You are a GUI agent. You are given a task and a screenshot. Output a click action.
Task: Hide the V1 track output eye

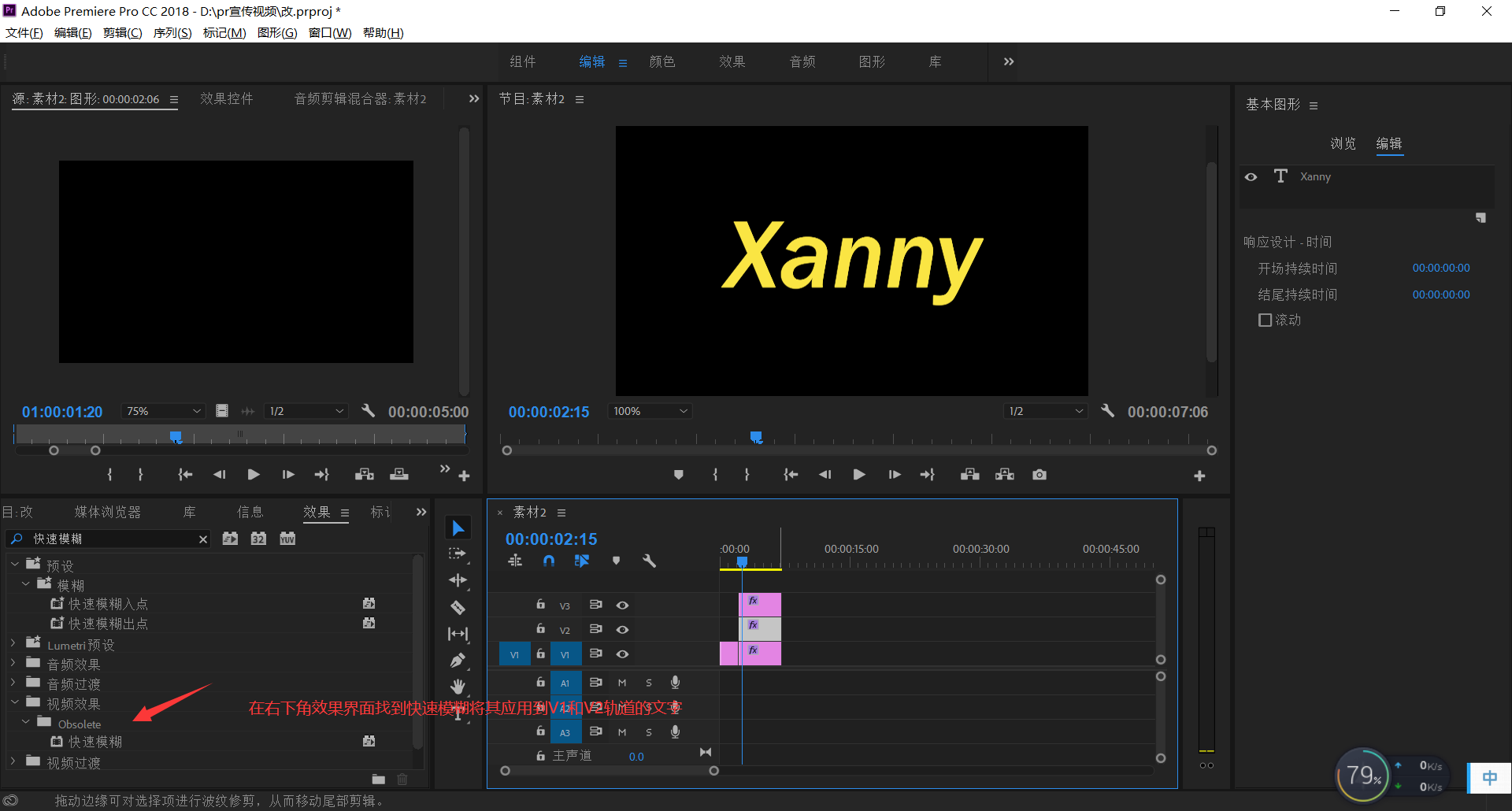pos(622,654)
